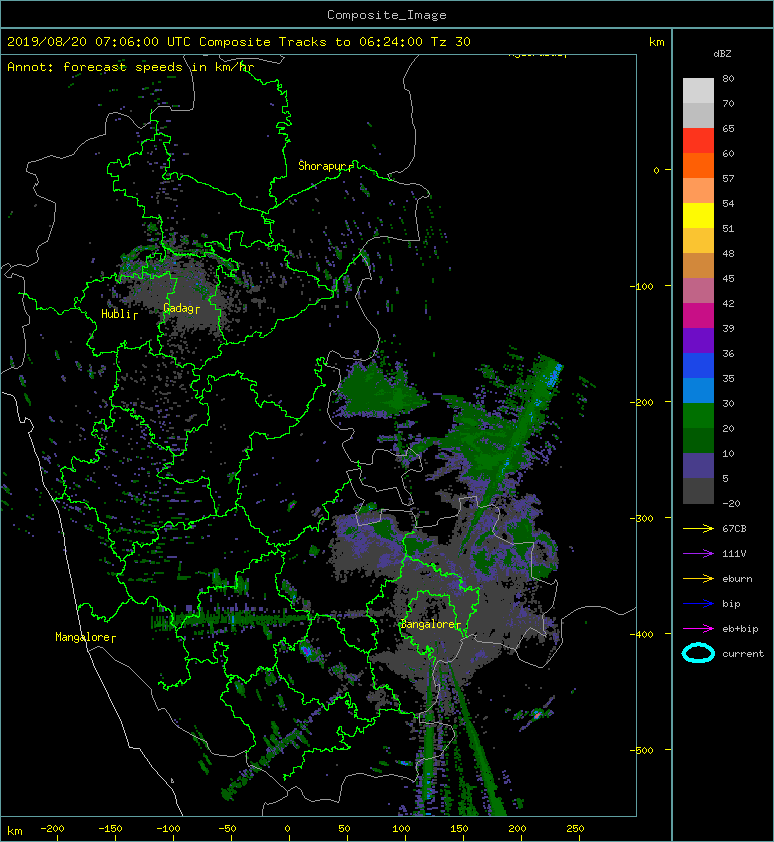Click the -200 label on vertical axis
The width and height of the screenshot is (774, 842).
click(641, 402)
